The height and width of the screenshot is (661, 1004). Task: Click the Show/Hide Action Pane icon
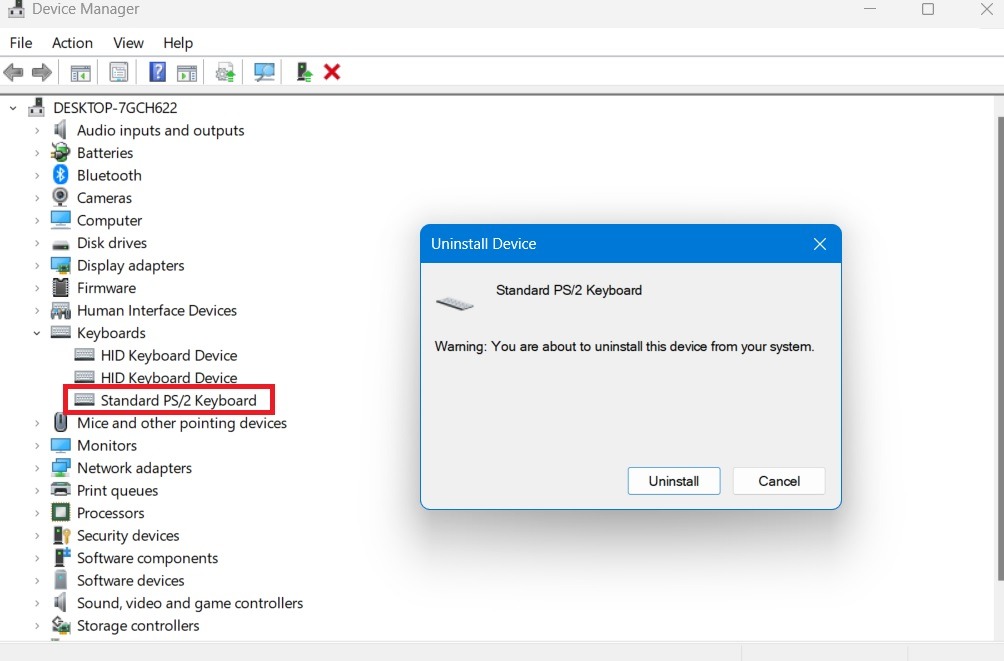187,71
